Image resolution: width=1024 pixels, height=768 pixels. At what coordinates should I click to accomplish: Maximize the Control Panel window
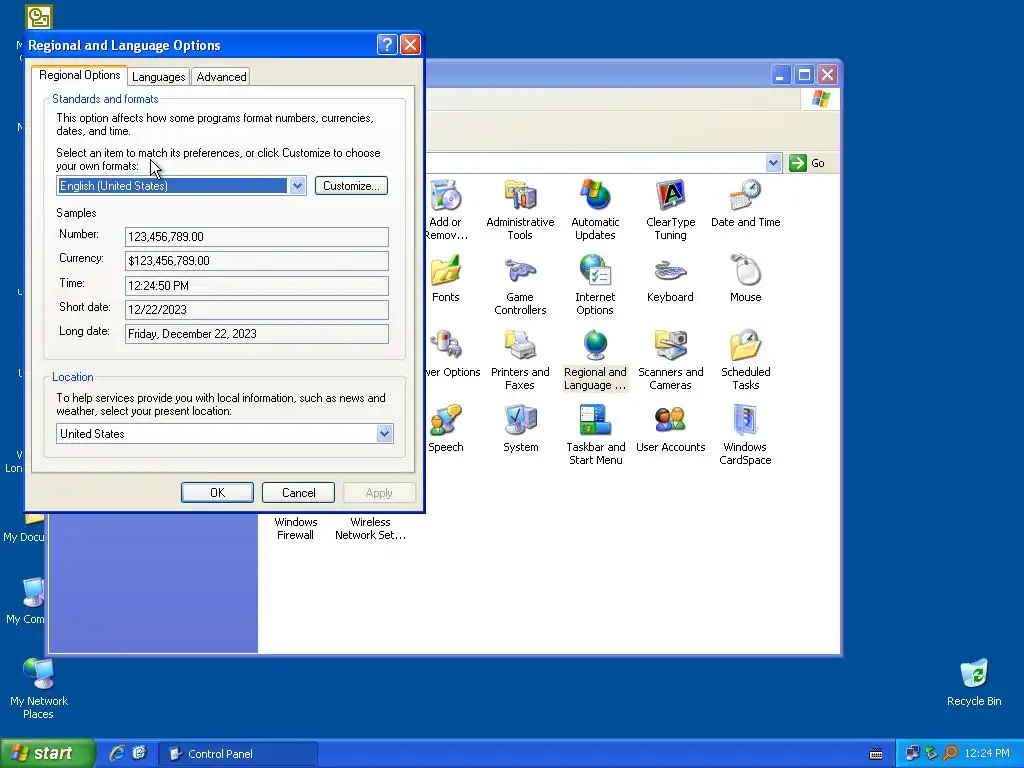pyautogui.click(x=804, y=74)
